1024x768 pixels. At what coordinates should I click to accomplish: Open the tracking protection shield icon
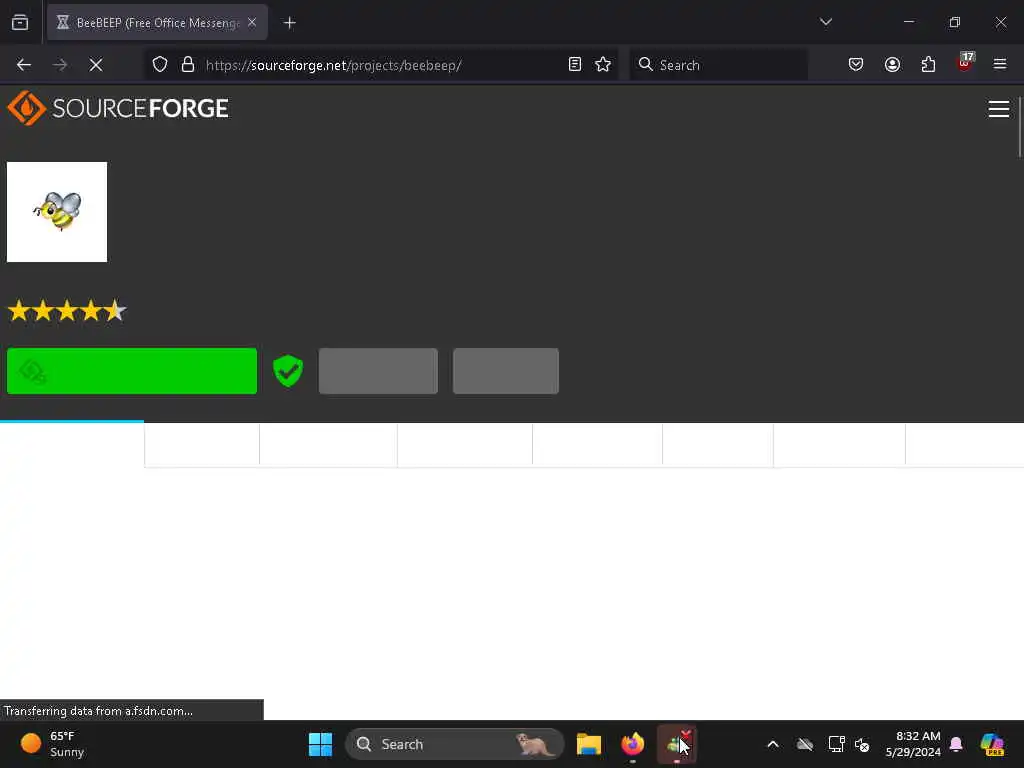[x=160, y=65]
